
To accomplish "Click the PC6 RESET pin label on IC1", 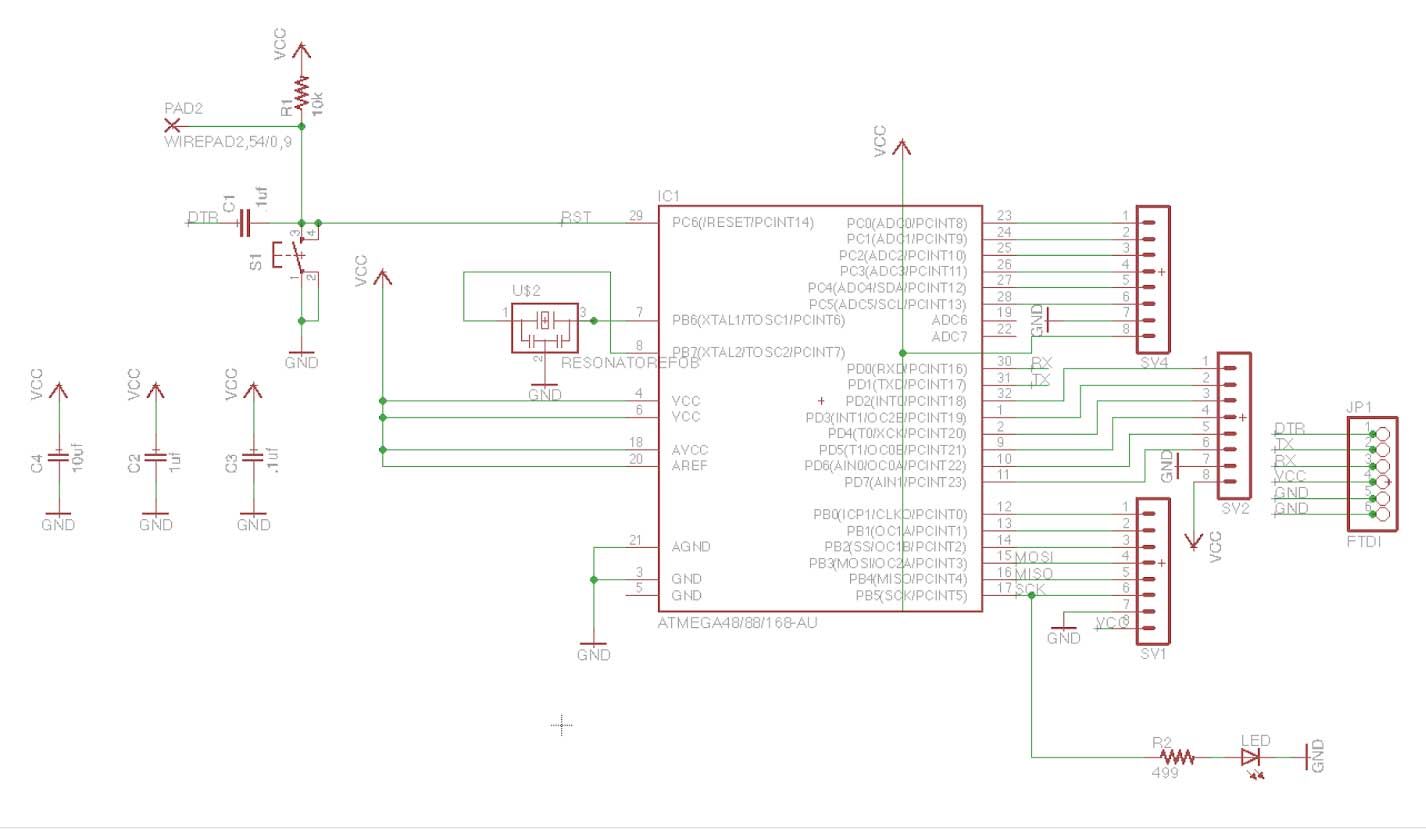I will pos(743,221).
